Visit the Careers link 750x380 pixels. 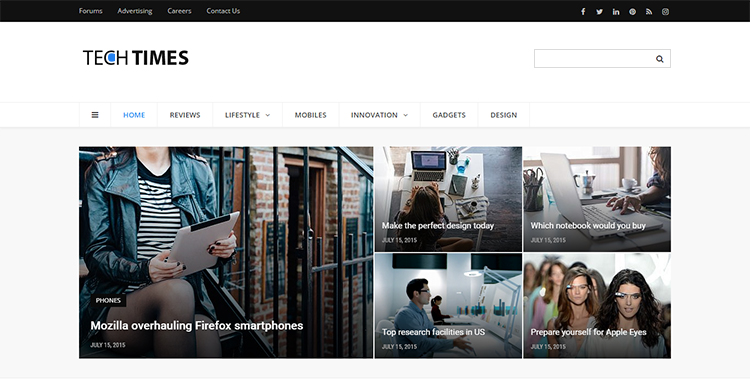click(179, 11)
